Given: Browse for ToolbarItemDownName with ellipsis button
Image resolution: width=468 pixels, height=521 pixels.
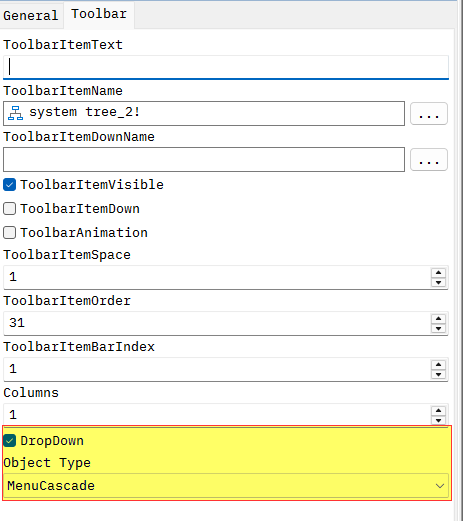Looking at the screenshot, I should (429, 160).
